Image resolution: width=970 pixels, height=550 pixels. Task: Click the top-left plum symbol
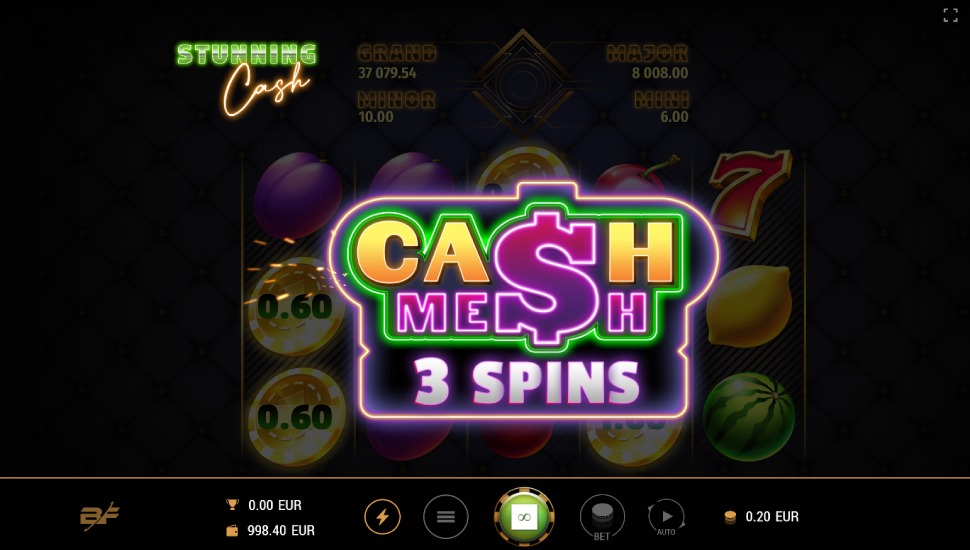(298, 195)
